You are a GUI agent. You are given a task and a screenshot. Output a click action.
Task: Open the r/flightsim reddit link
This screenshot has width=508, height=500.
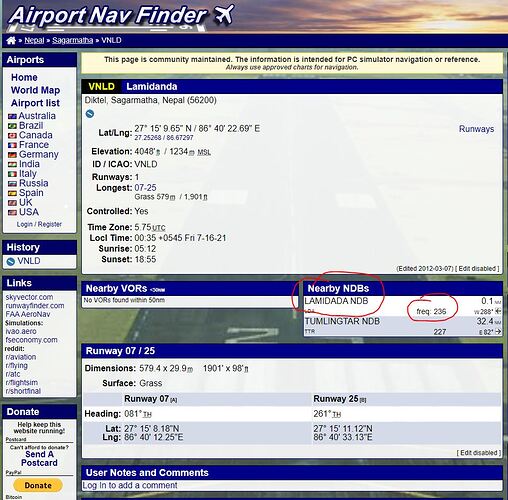pos(22,383)
